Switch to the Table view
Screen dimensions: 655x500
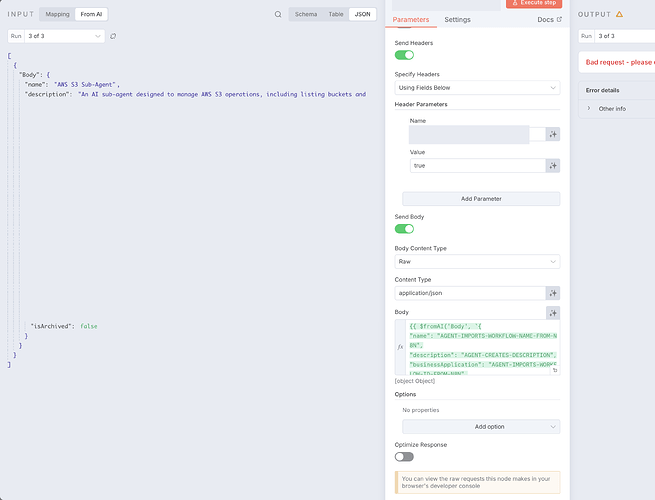336,14
